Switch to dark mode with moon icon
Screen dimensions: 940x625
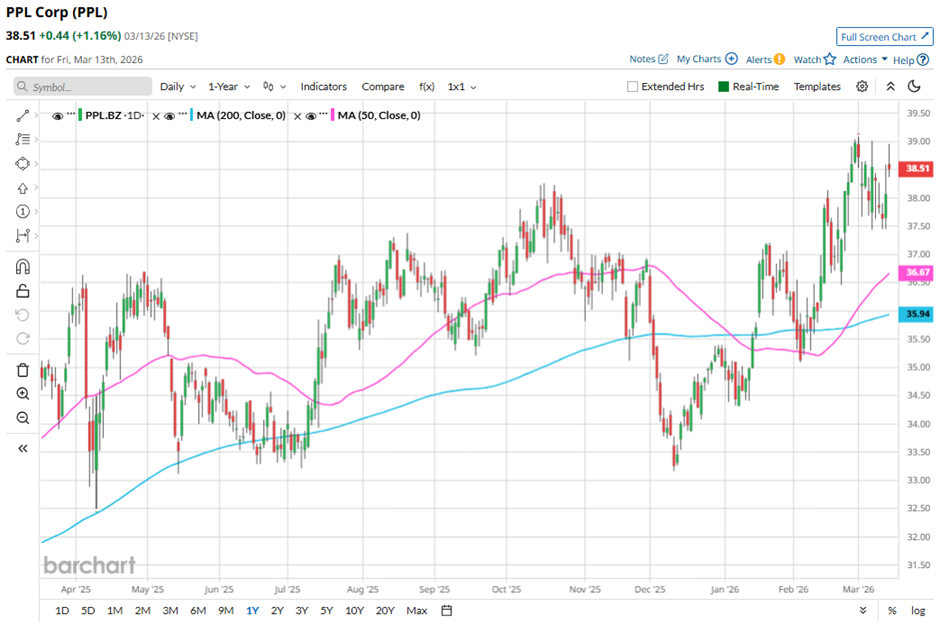(914, 87)
